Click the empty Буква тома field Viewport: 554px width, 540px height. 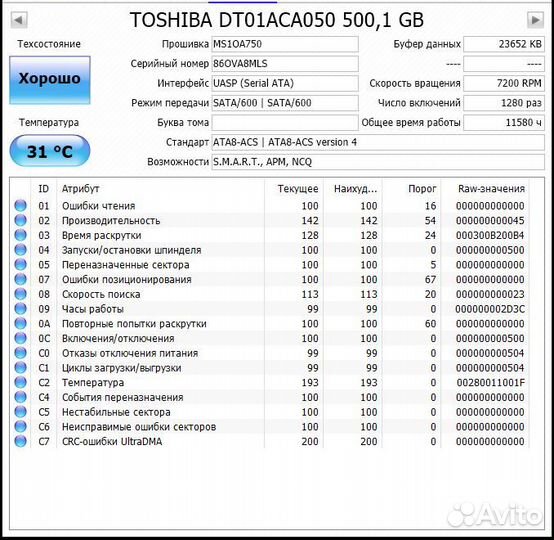(285, 123)
